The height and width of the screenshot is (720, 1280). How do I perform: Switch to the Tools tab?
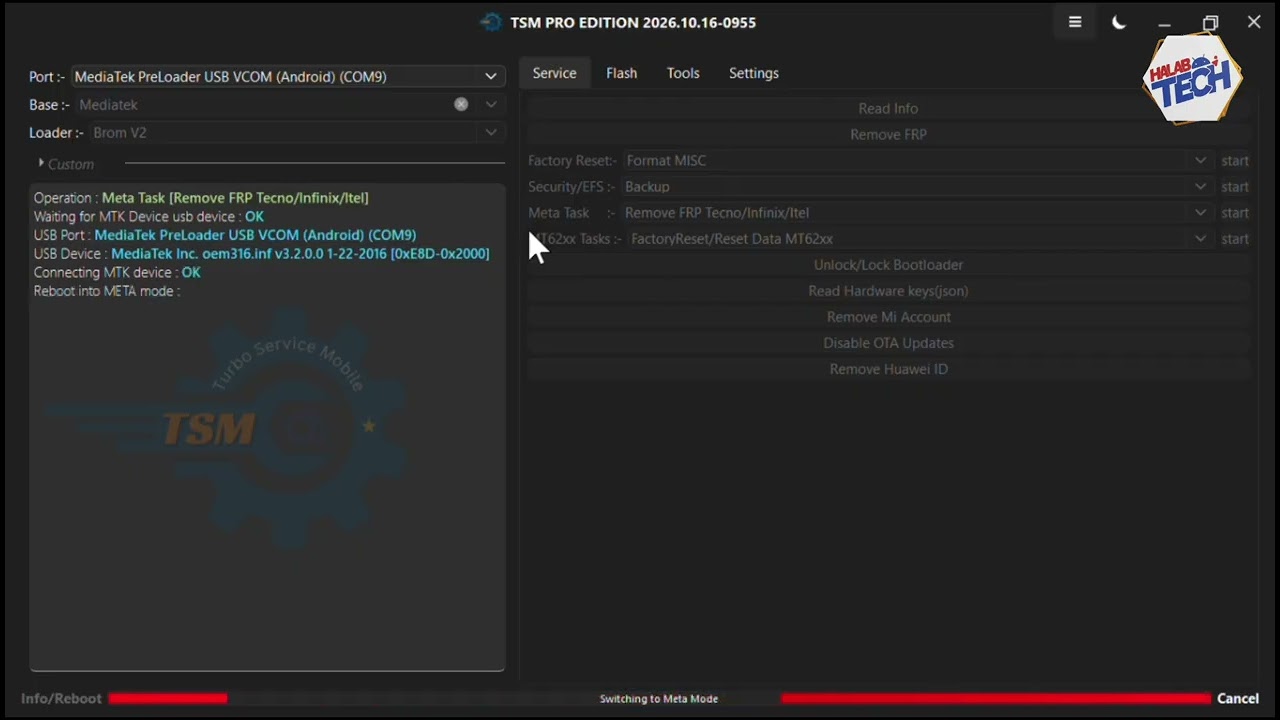tap(683, 73)
